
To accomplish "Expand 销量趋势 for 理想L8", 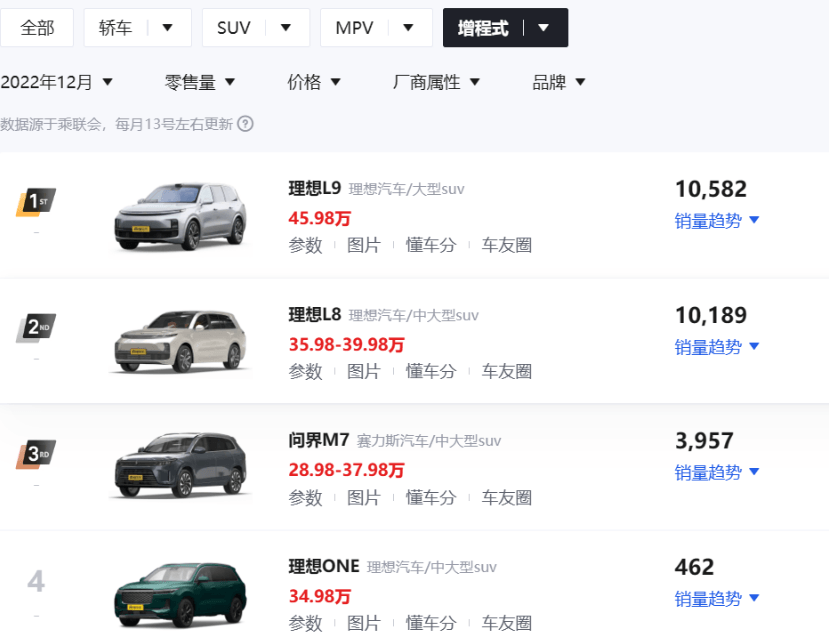I will [x=717, y=347].
